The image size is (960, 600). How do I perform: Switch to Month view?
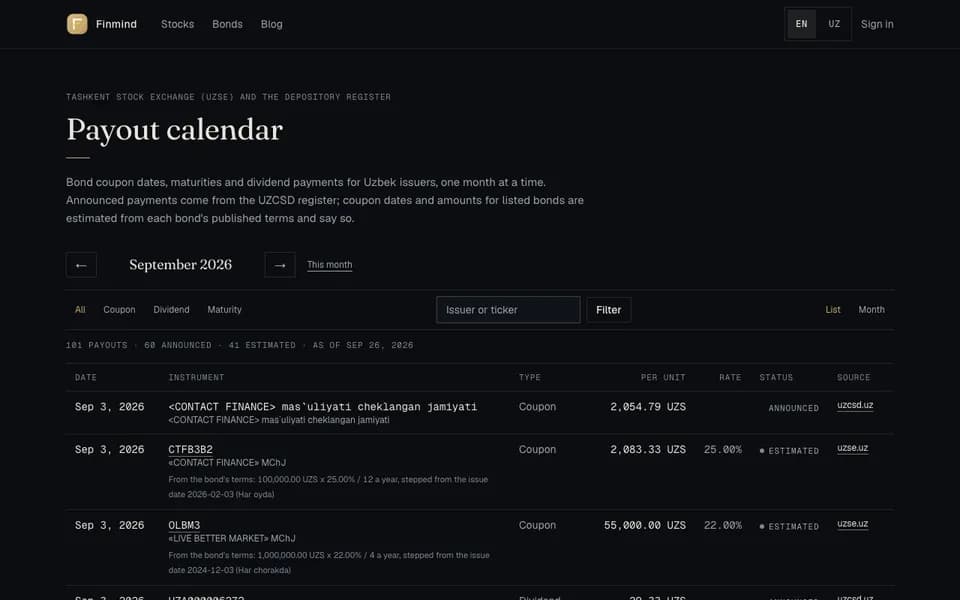tap(871, 310)
